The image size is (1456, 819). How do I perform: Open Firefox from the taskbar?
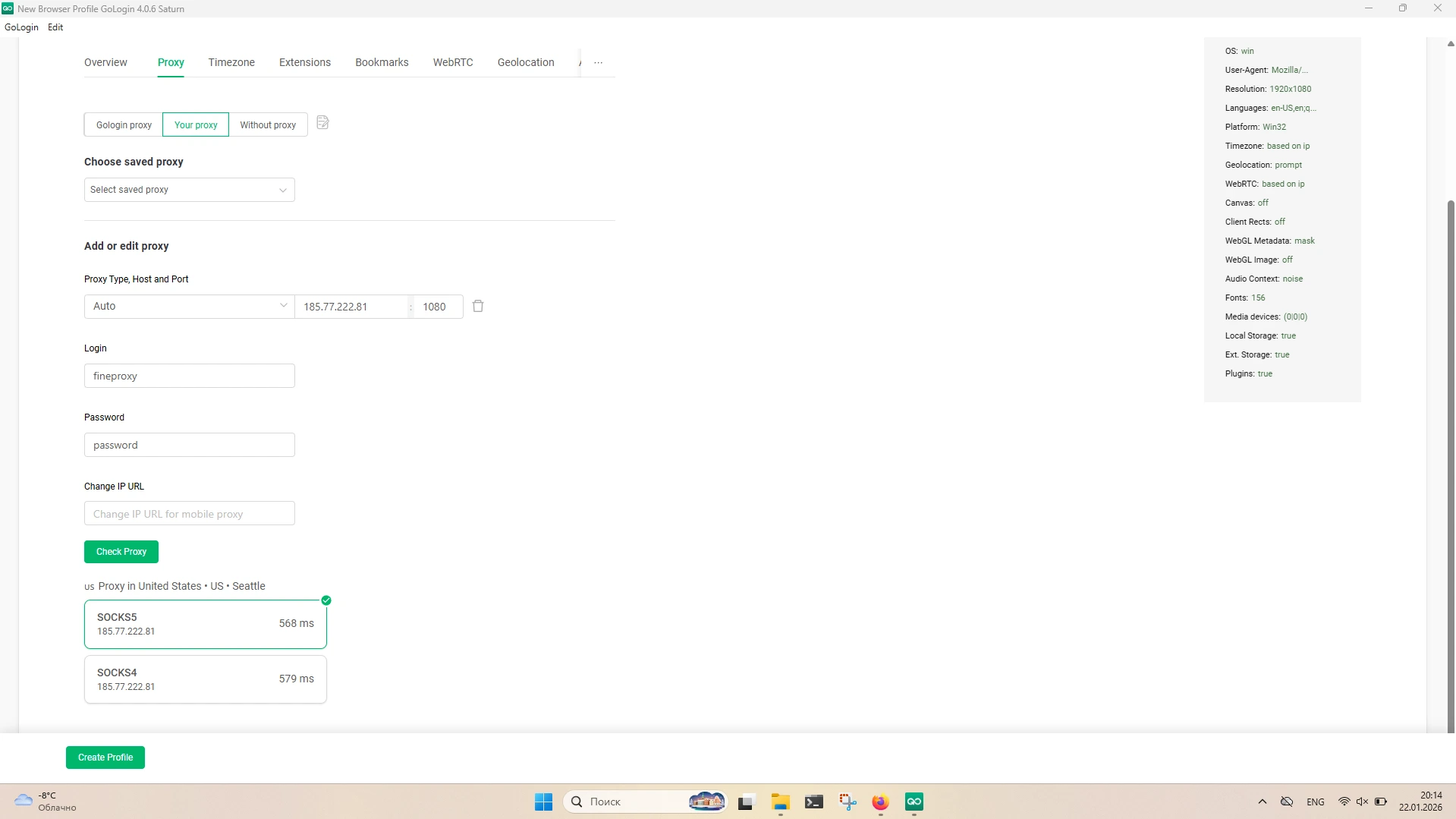880,802
